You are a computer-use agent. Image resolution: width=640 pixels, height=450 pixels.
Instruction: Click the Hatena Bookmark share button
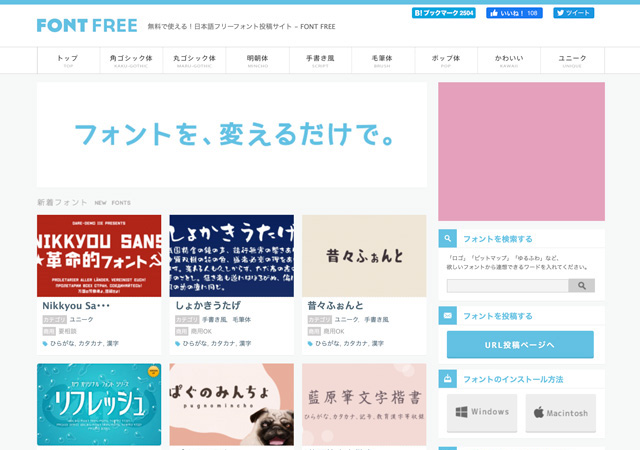click(x=444, y=13)
